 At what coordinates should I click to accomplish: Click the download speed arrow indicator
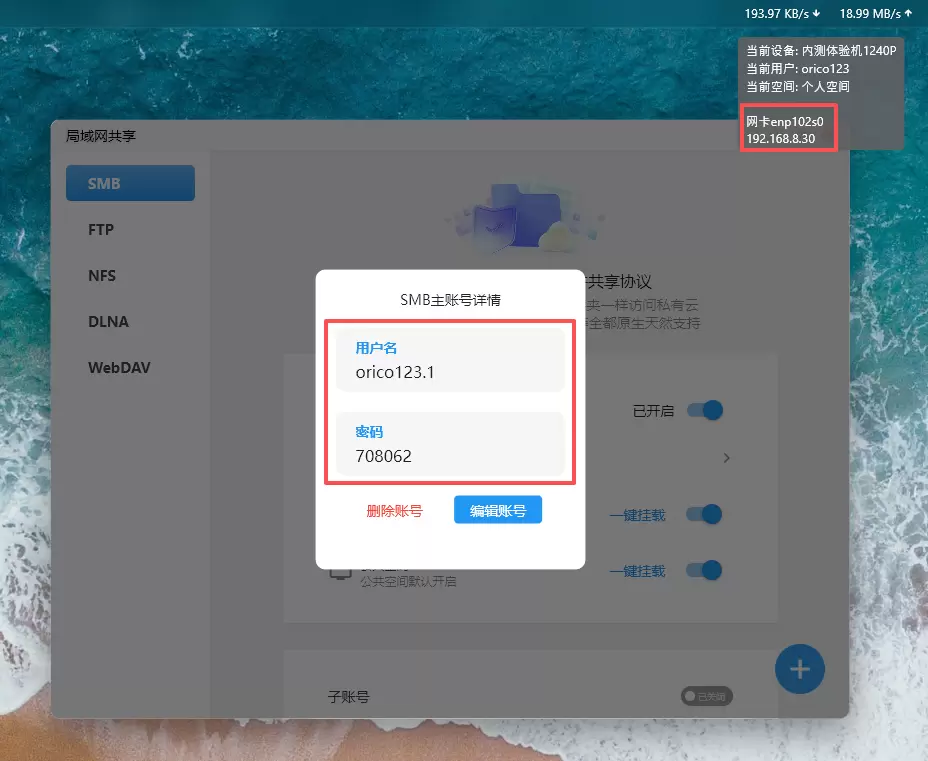pos(817,14)
